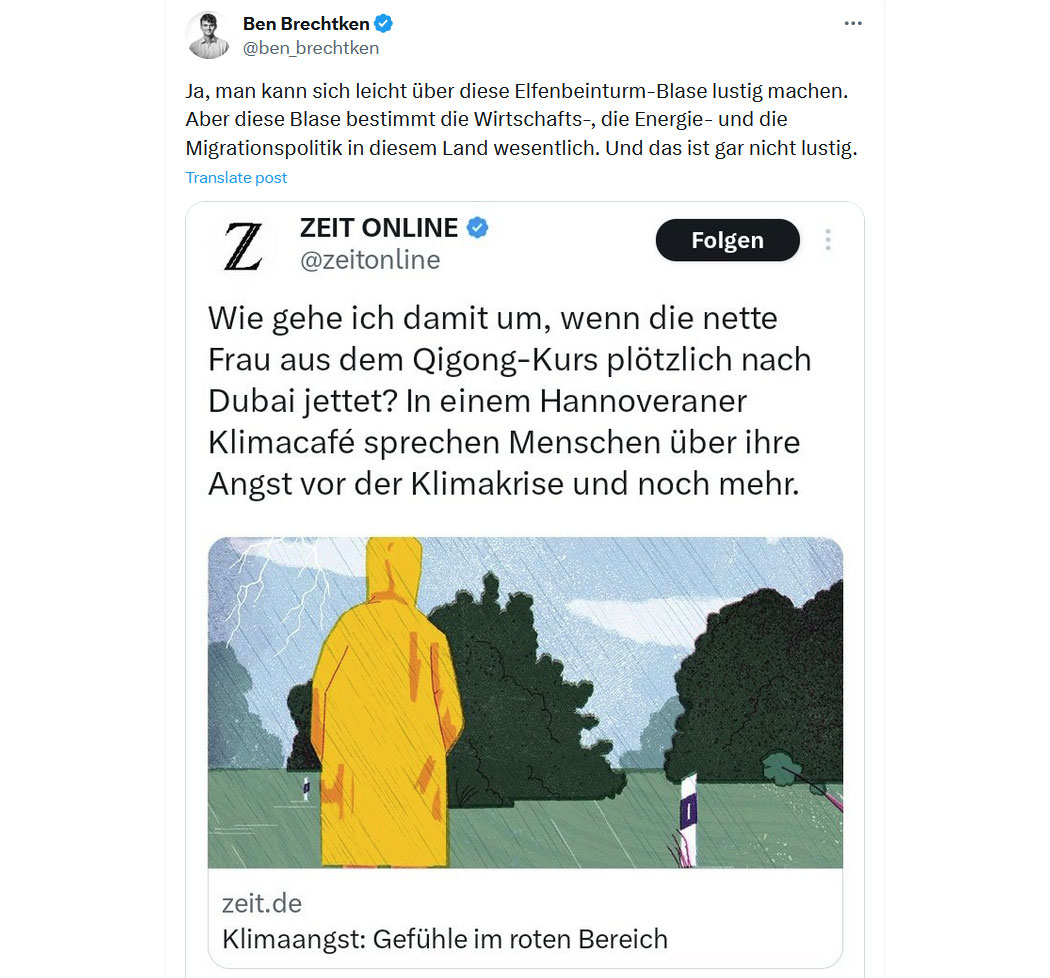Open the yellow raincoat illustration thumbnail
This screenshot has width=1050, height=978.
[525, 702]
